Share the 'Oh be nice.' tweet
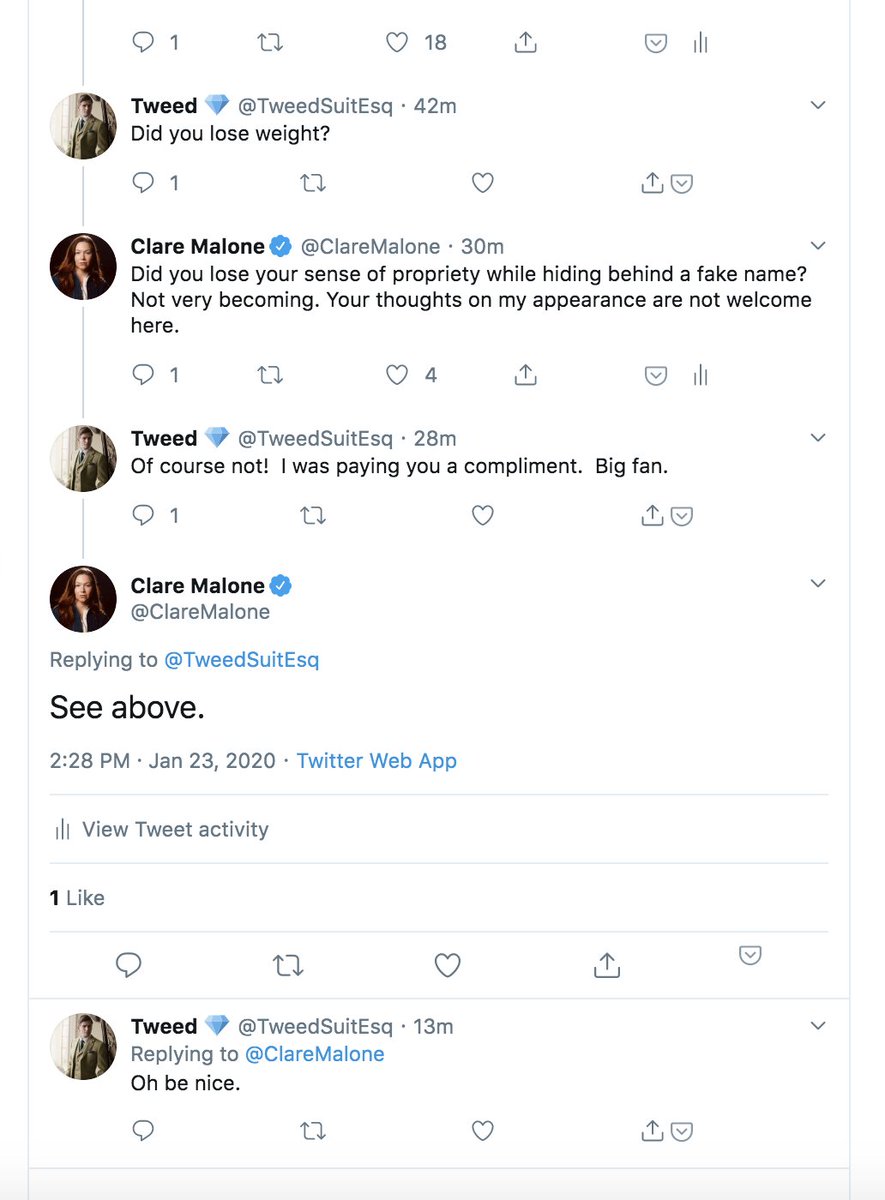885x1200 pixels. (652, 1131)
